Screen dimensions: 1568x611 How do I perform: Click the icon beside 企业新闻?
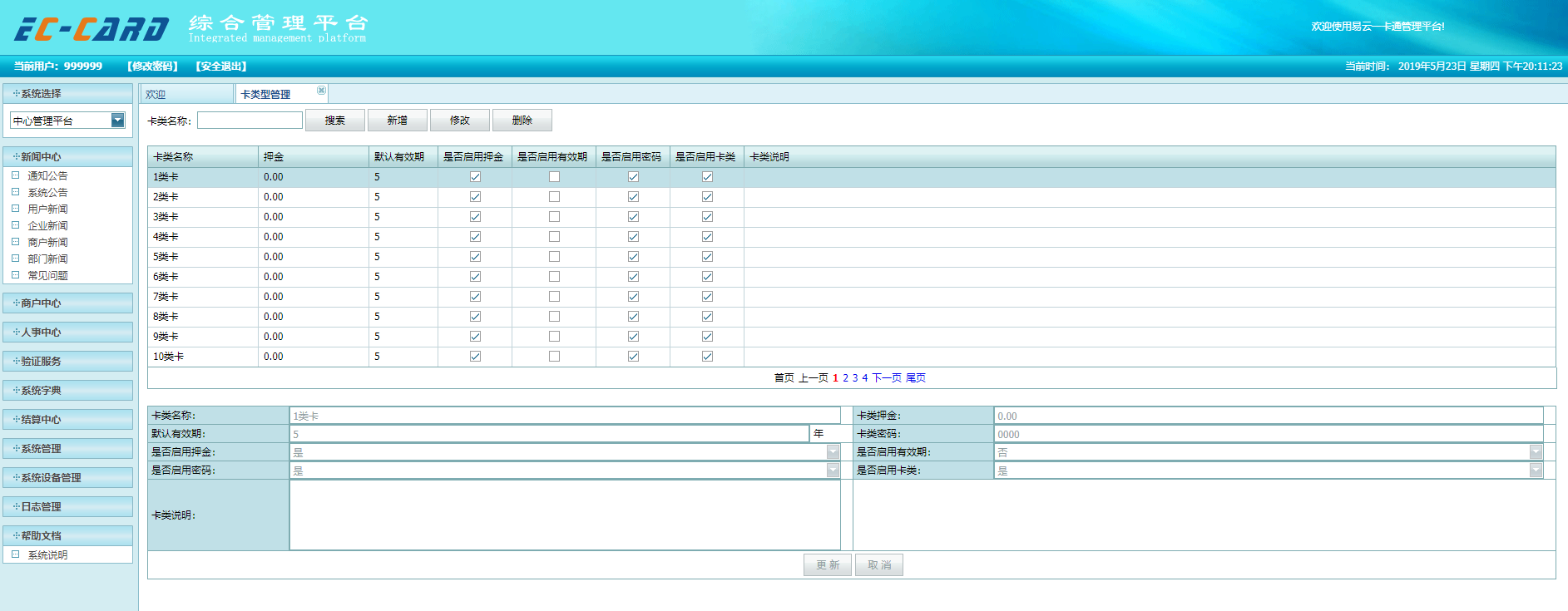[x=15, y=225]
